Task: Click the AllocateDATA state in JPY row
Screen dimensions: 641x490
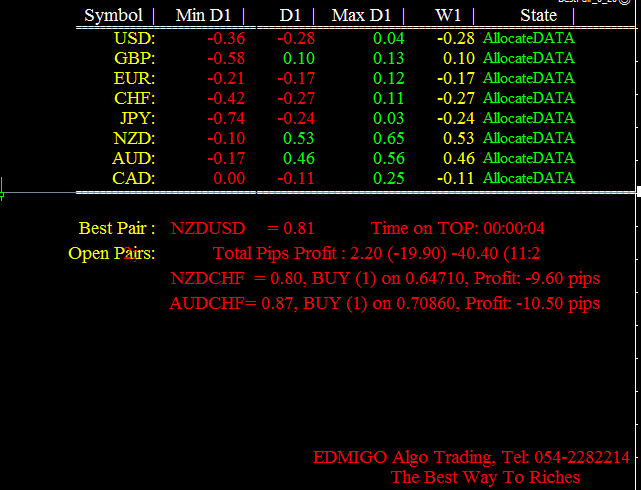Action: [x=529, y=118]
